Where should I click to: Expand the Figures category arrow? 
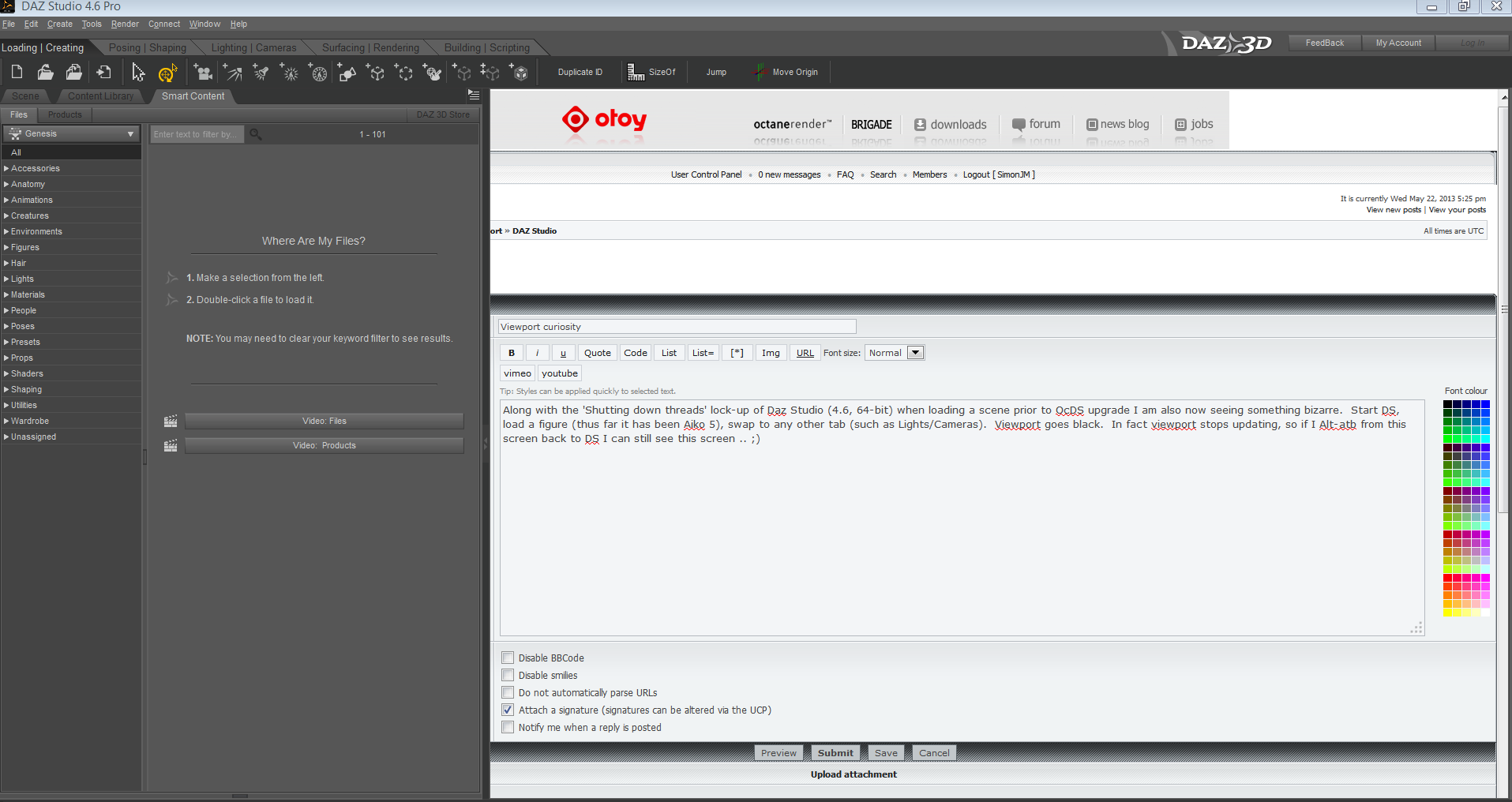coord(6,247)
